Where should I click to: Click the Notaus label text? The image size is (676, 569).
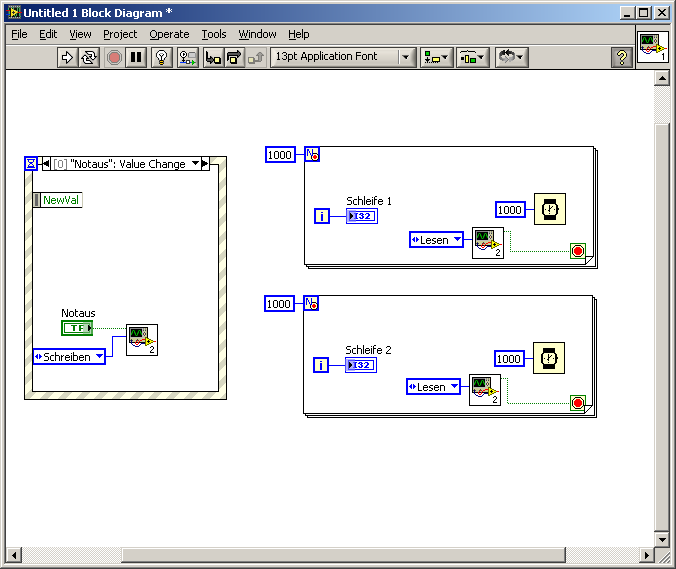click(78, 313)
